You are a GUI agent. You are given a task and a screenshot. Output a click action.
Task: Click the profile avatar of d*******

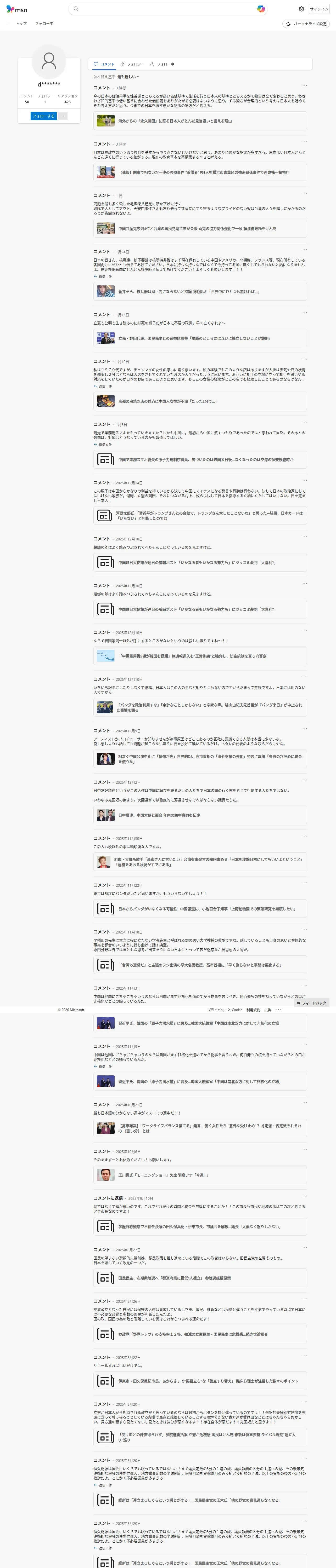pyautogui.click(x=49, y=61)
